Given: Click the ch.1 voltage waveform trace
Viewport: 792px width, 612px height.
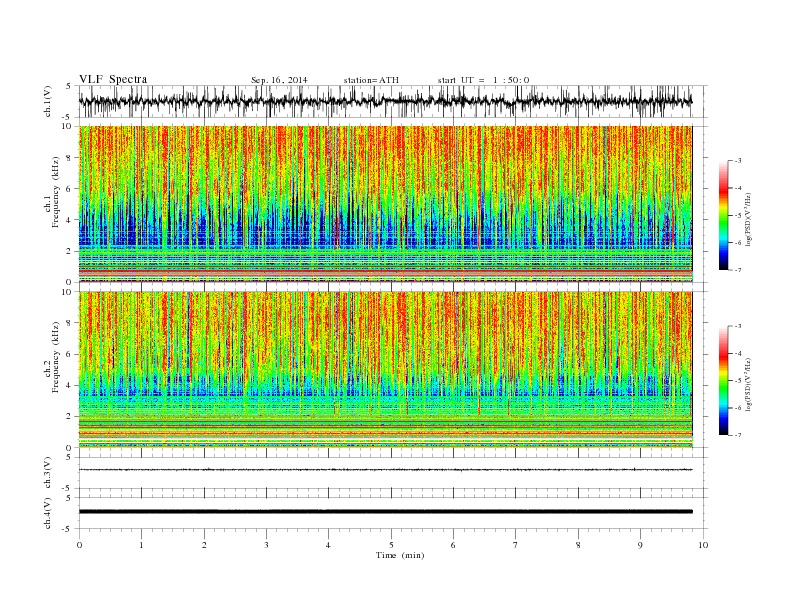Looking at the screenshot, I should click(x=385, y=101).
